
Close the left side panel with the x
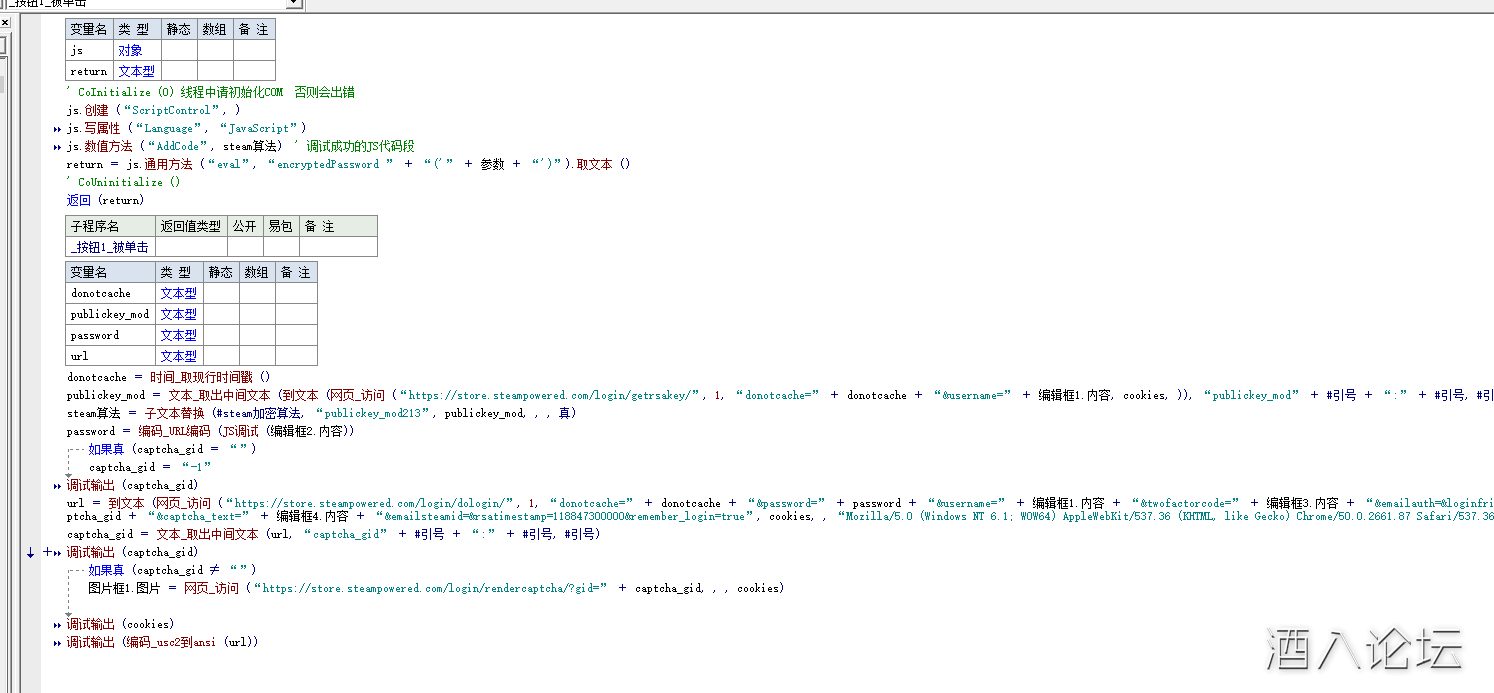(3, 21)
